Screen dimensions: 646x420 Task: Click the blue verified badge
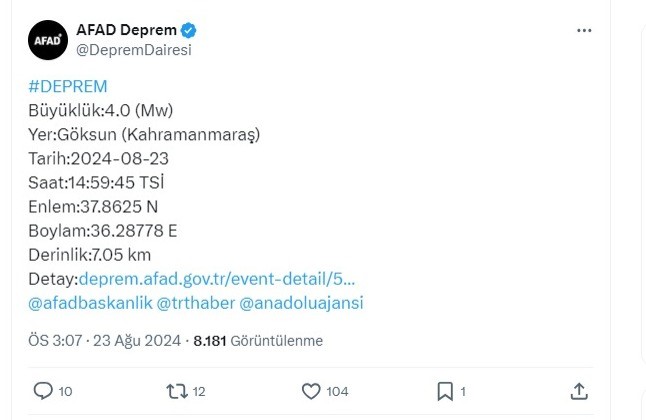click(188, 29)
